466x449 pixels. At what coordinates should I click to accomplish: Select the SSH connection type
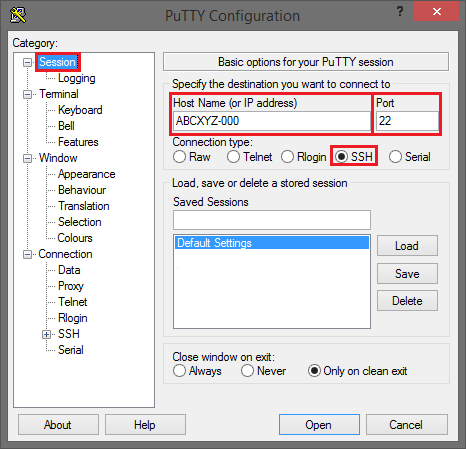342,156
